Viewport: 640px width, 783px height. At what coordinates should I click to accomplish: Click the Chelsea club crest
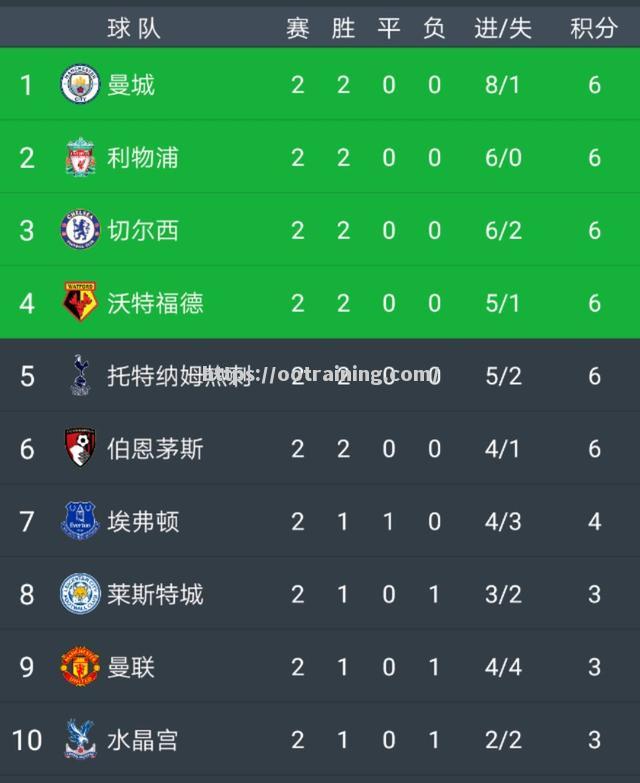[x=80, y=230]
